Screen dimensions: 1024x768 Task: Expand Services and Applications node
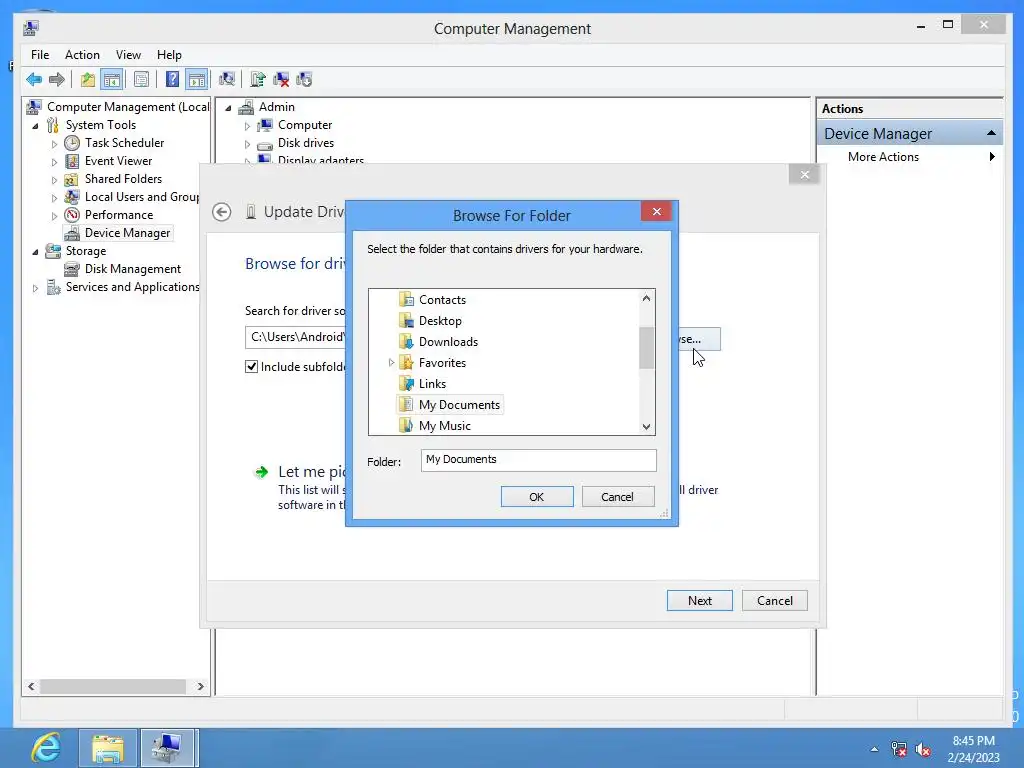(x=35, y=287)
